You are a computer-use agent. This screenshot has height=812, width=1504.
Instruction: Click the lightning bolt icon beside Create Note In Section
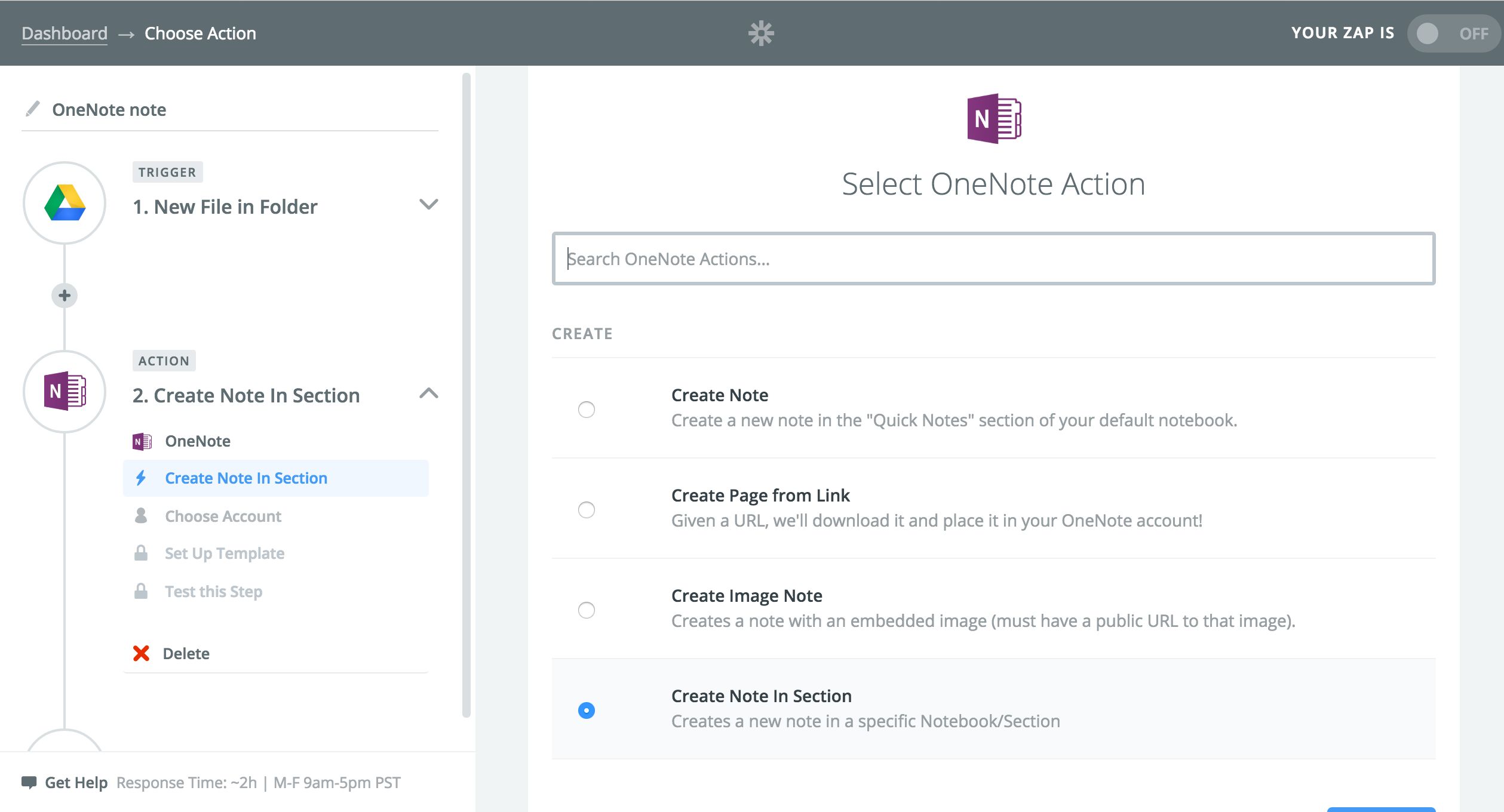tap(141, 478)
